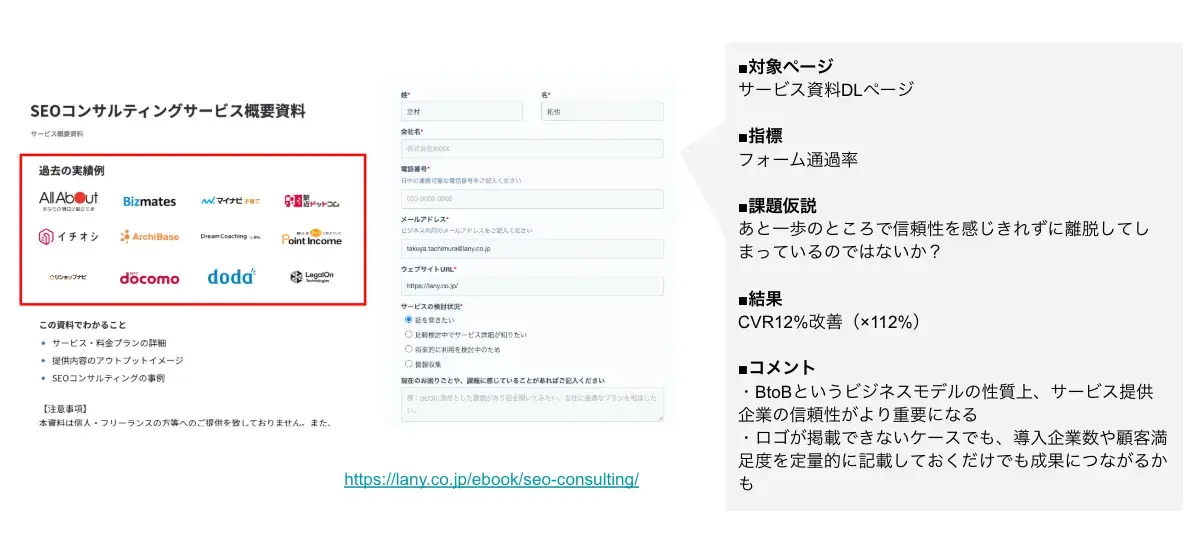Click the 会社名 input field
This screenshot has width=1202, height=547.
532,148
